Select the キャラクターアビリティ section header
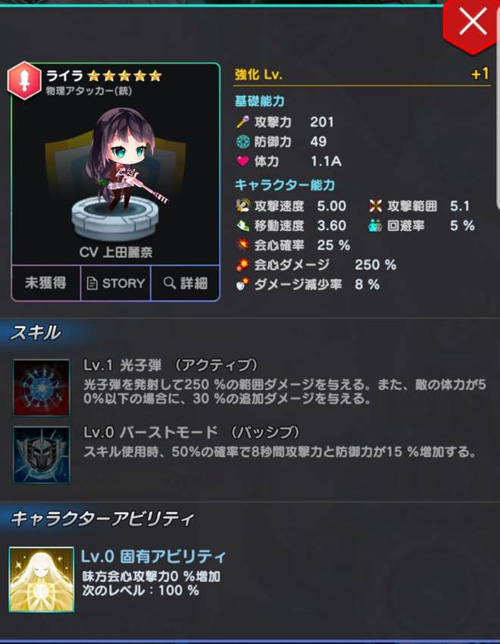The width and height of the screenshot is (500, 644). 102,519
